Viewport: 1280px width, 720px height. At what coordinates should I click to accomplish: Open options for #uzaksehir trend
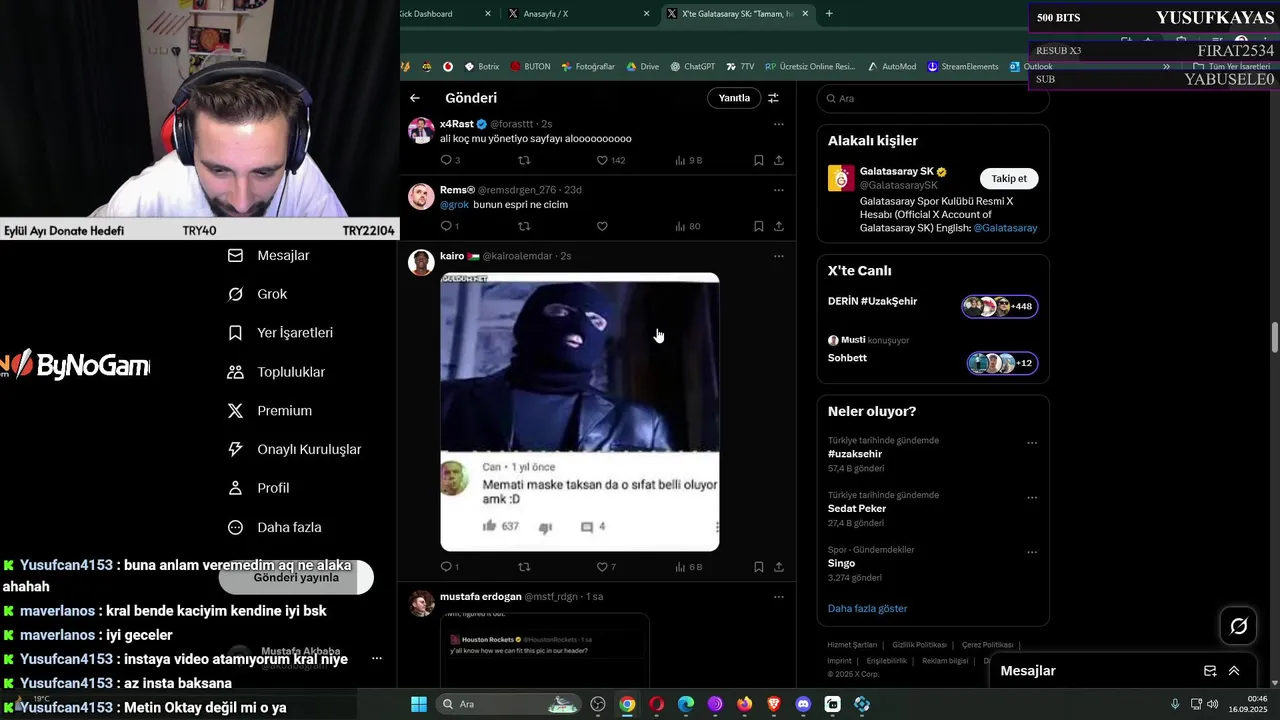[1032, 443]
